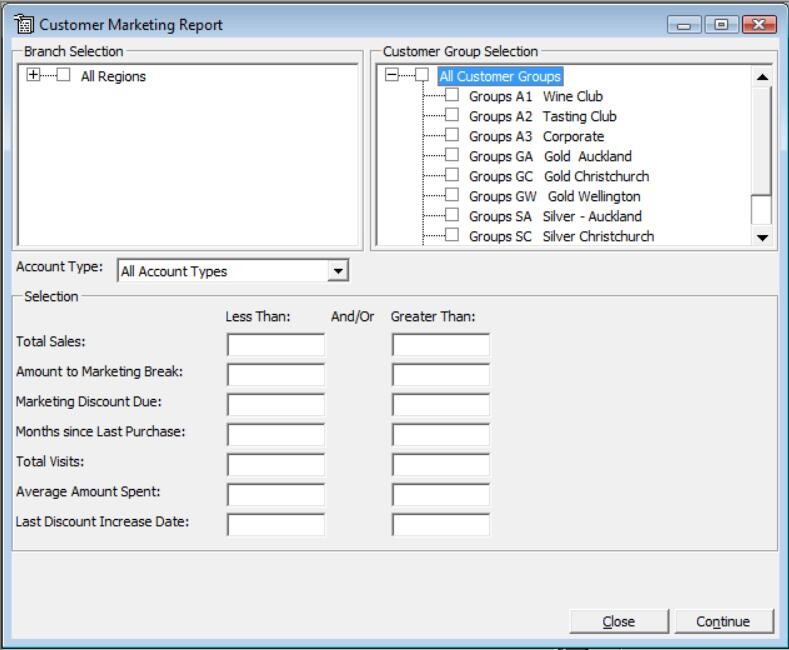Screen dimensions: 789x650
Task: Focus Average Amount Spent Greater Than field
Action: click(x=441, y=495)
